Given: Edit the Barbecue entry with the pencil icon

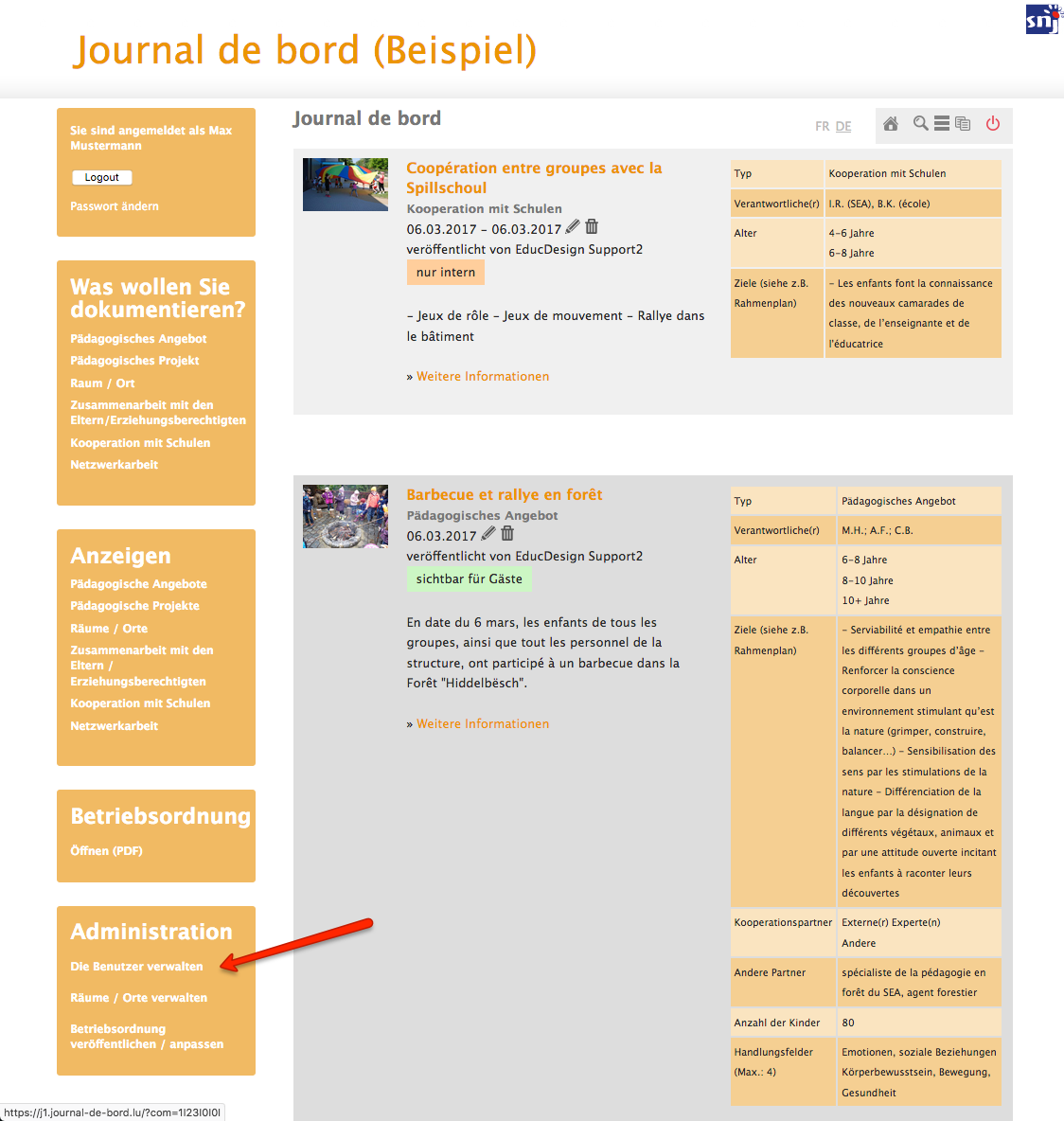Looking at the screenshot, I should click(487, 533).
